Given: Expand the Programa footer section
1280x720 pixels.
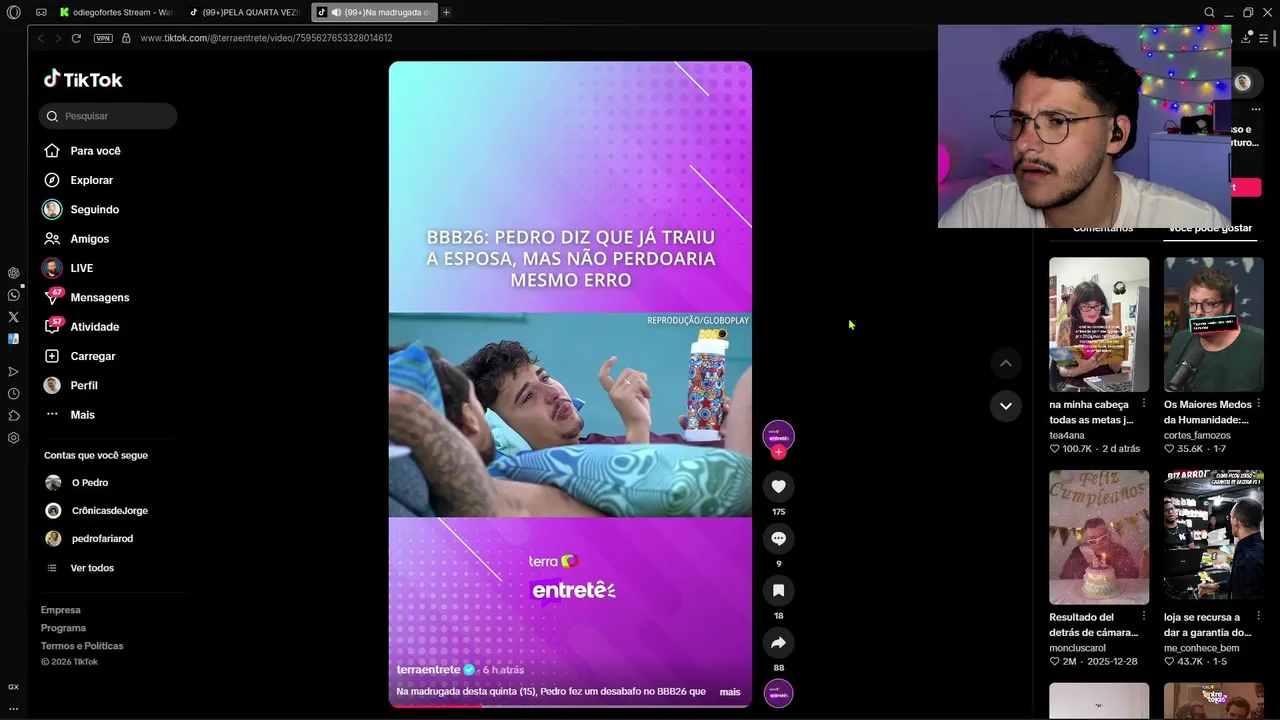Looking at the screenshot, I should point(63,628).
